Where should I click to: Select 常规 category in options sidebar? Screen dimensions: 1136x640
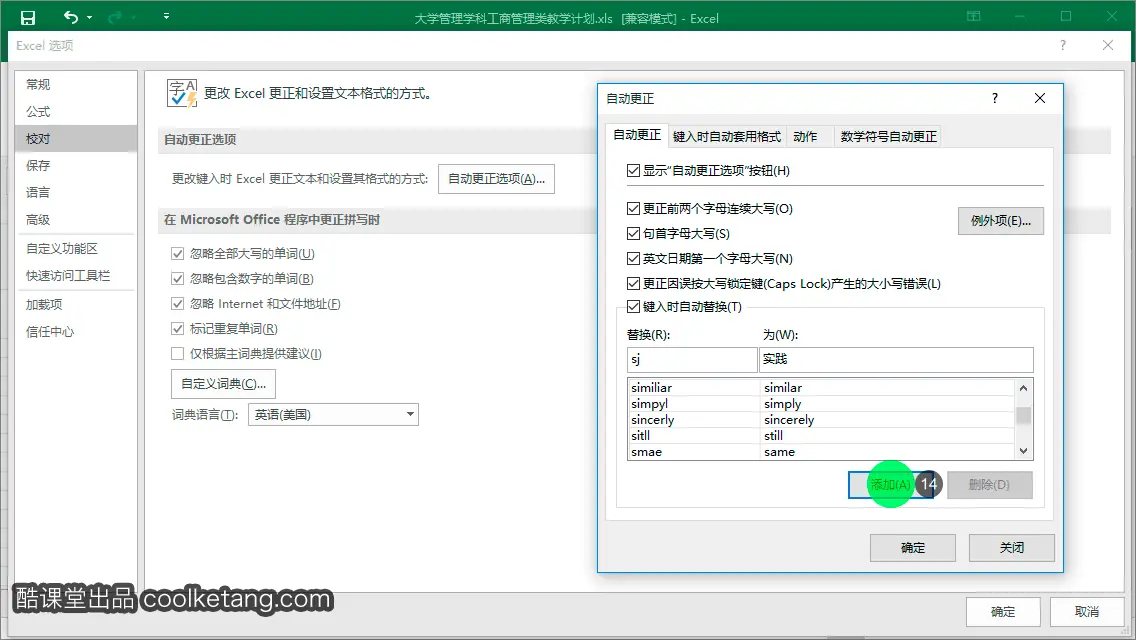(x=76, y=84)
